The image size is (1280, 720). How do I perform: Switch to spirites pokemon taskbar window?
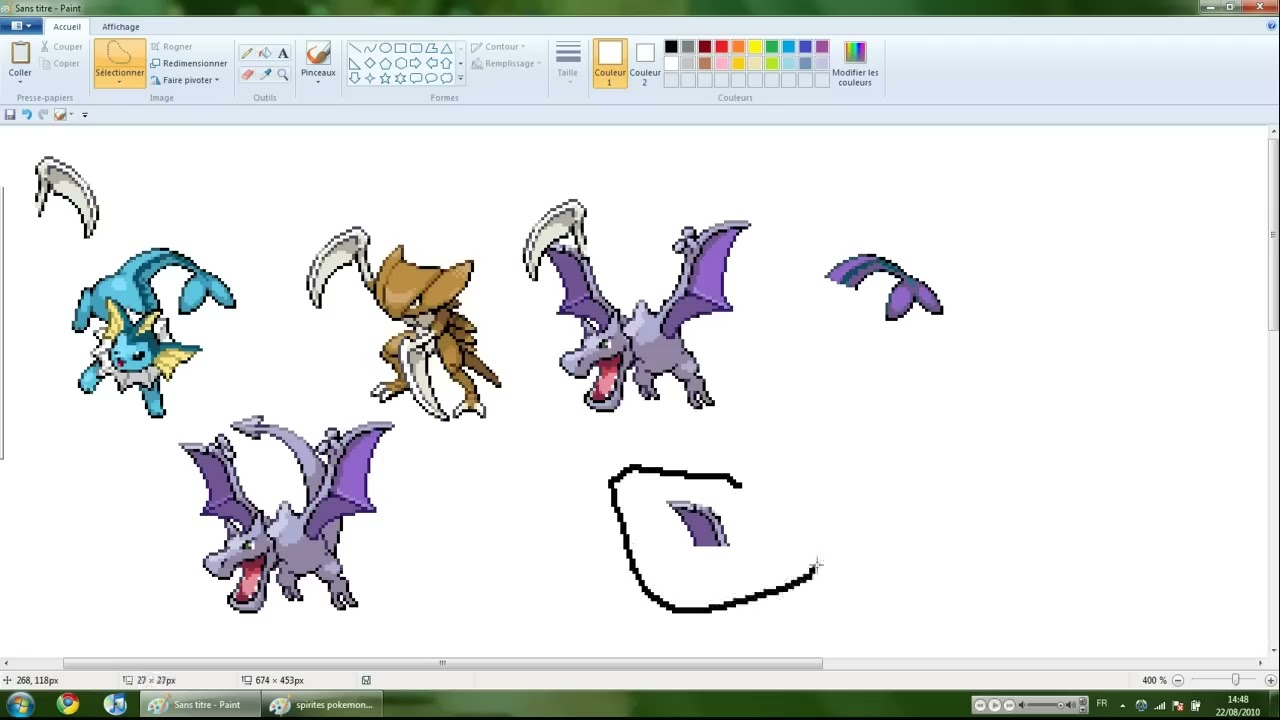pyautogui.click(x=322, y=705)
